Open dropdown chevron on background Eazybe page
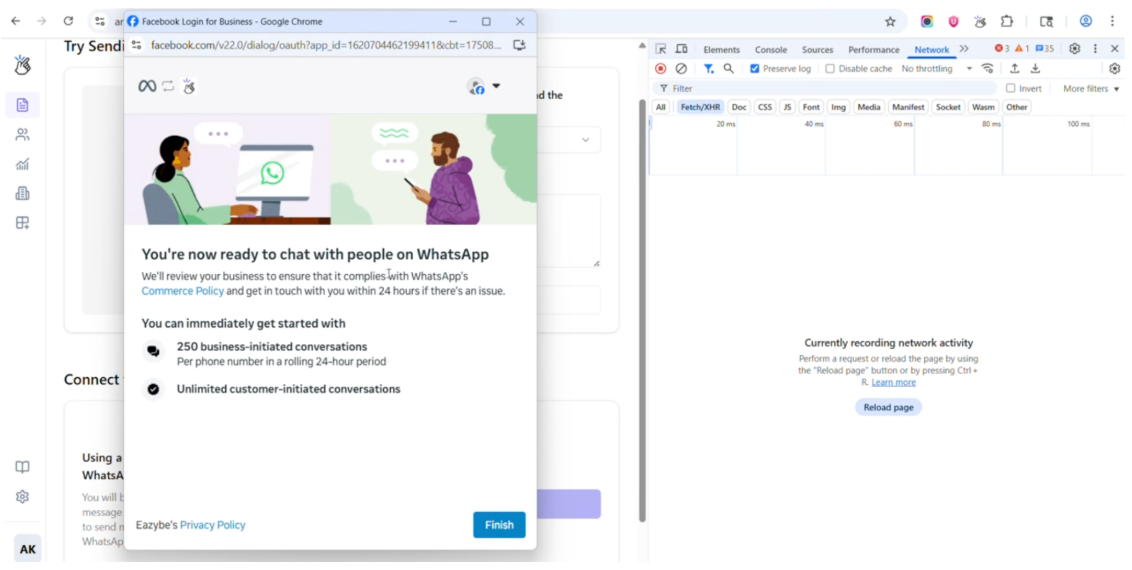Image resolution: width=1132 pixels, height=570 pixels. coord(585,140)
